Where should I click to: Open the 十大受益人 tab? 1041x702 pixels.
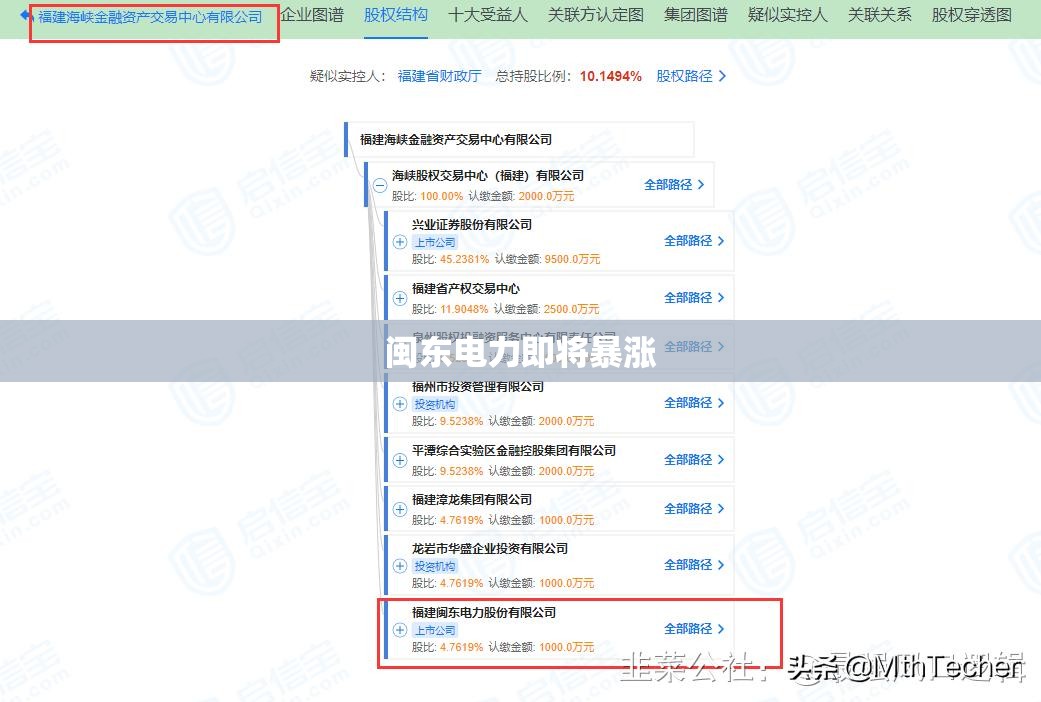pos(488,15)
